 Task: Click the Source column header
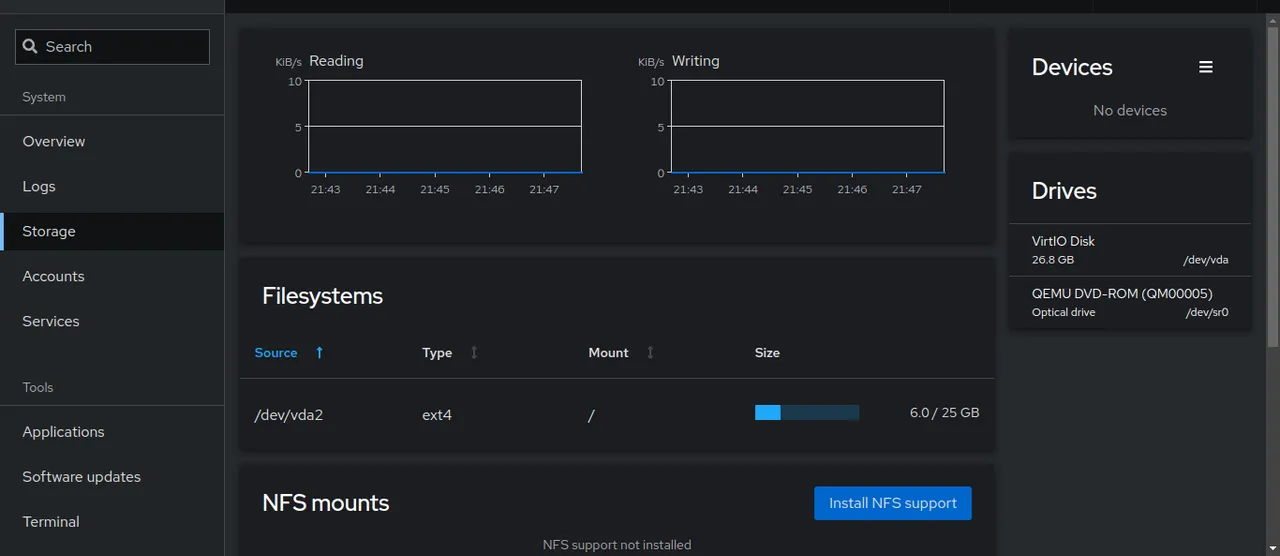coord(276,353)
